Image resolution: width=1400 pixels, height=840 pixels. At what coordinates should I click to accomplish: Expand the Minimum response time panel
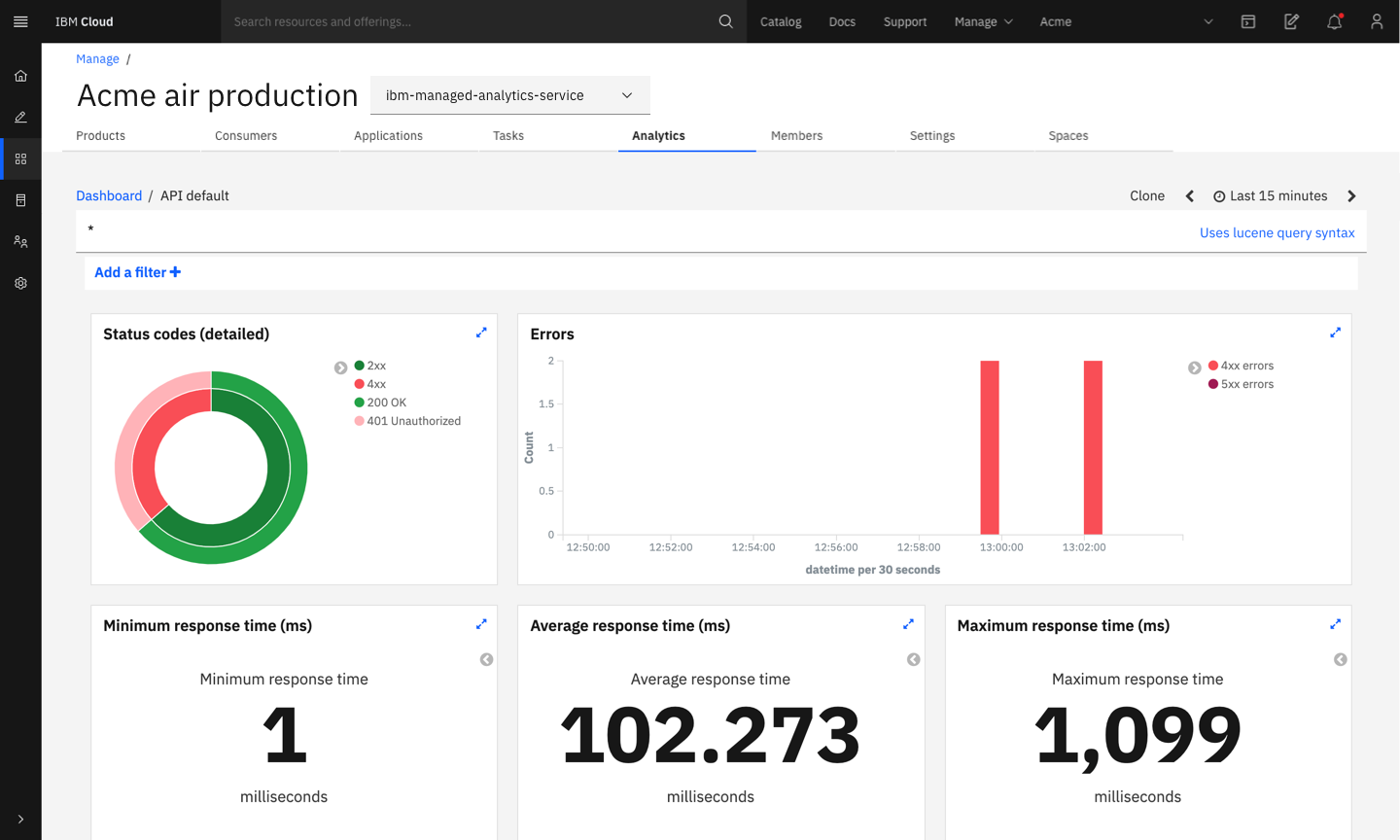tap(481, 624)
